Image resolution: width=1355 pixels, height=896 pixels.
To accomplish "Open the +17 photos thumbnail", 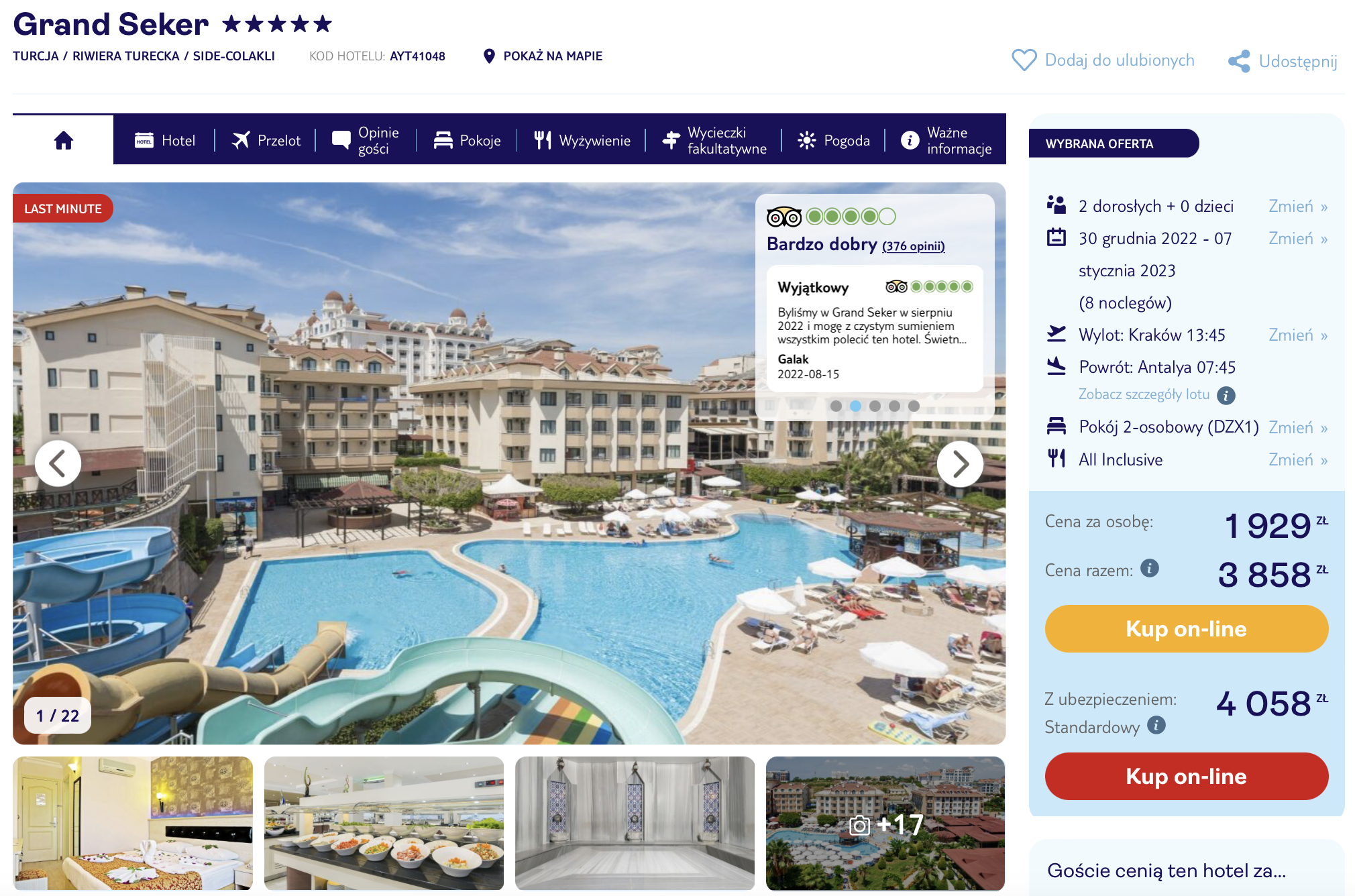I will (885, 824).
